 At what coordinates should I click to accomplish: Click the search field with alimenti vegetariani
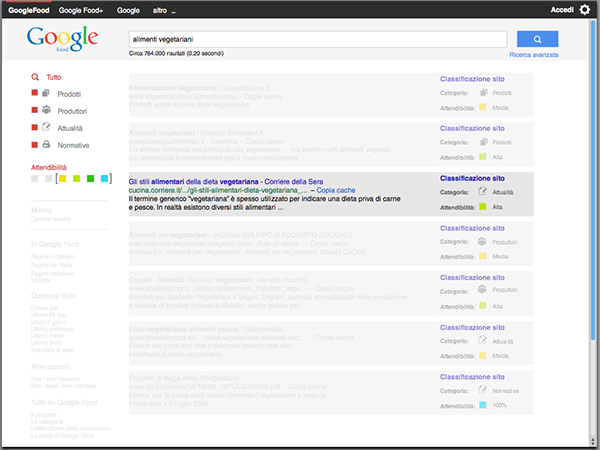[318, 39]
